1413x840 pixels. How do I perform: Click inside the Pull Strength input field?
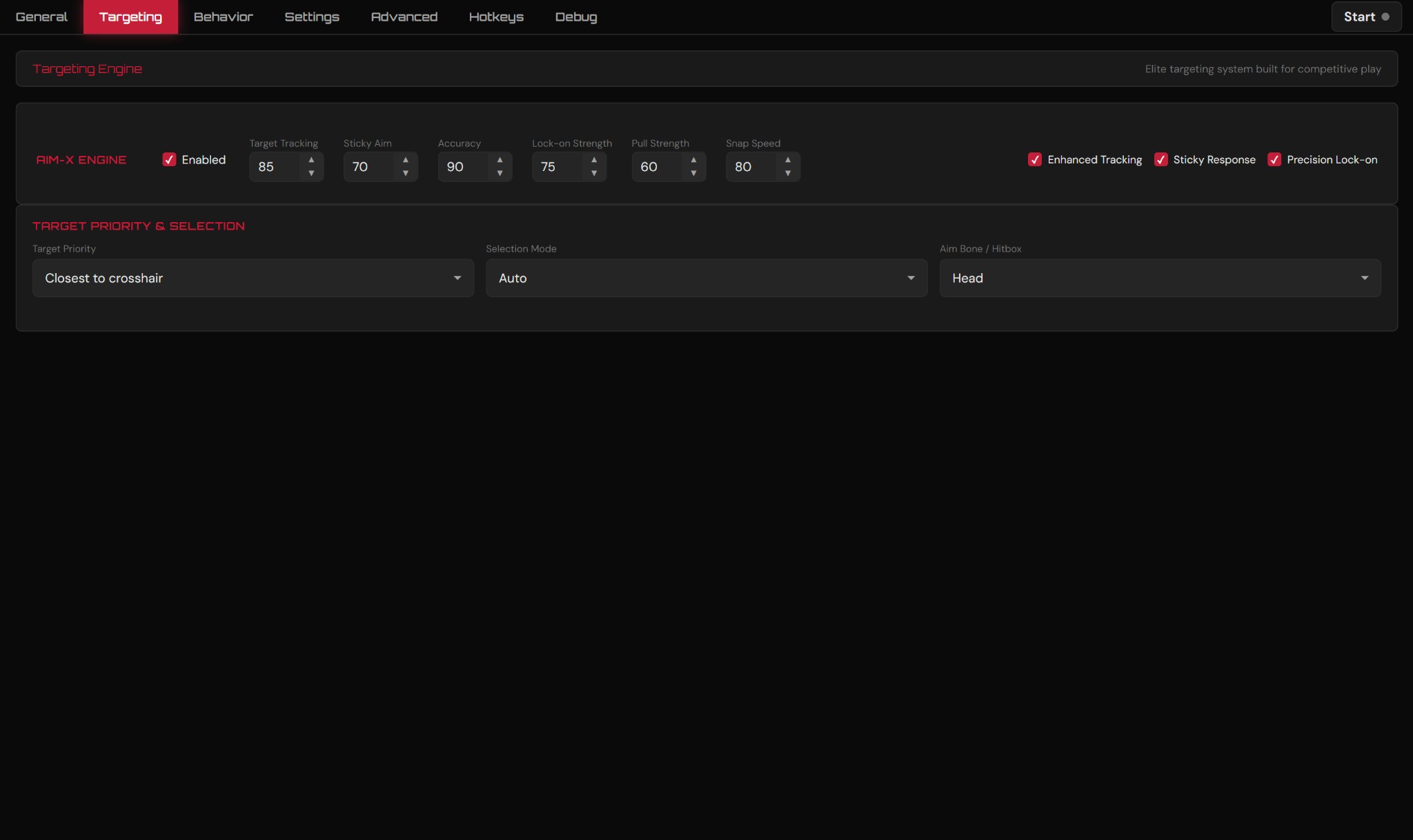[x=655, y=167]
